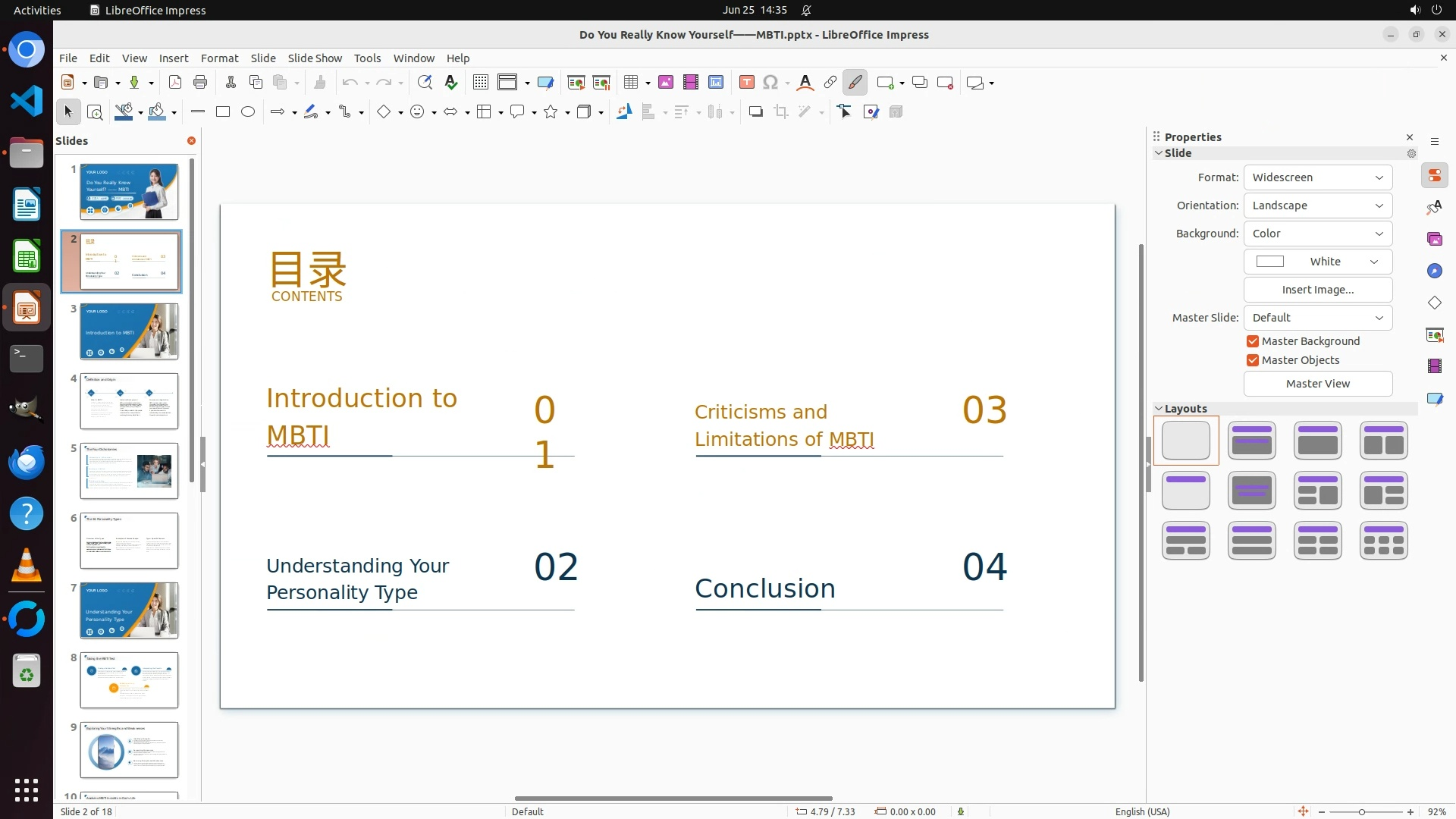
Task: Expand the Orientation Landscape dropdown
Action: click(1317, 206)
